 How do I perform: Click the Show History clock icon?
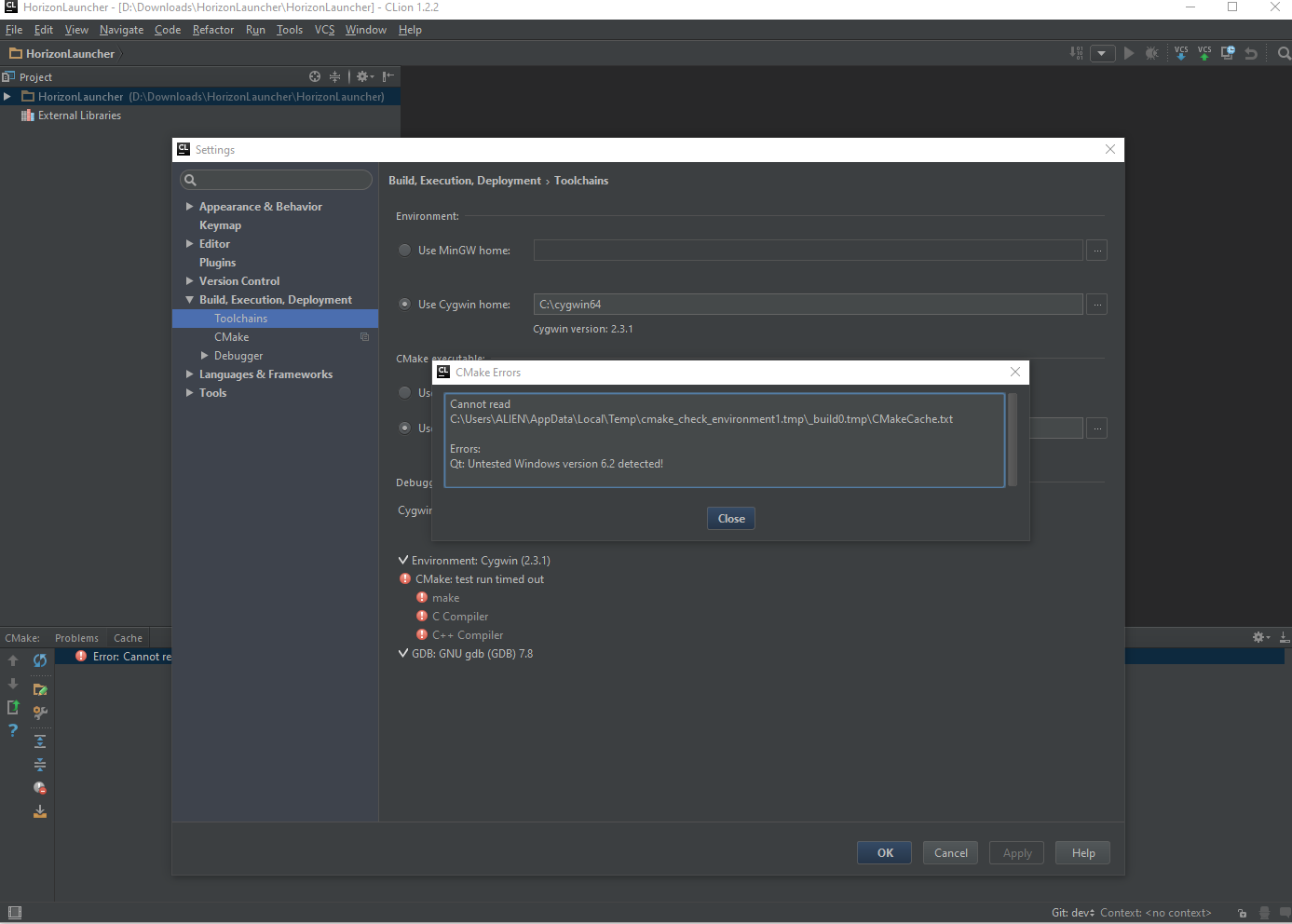point(1228,53)
